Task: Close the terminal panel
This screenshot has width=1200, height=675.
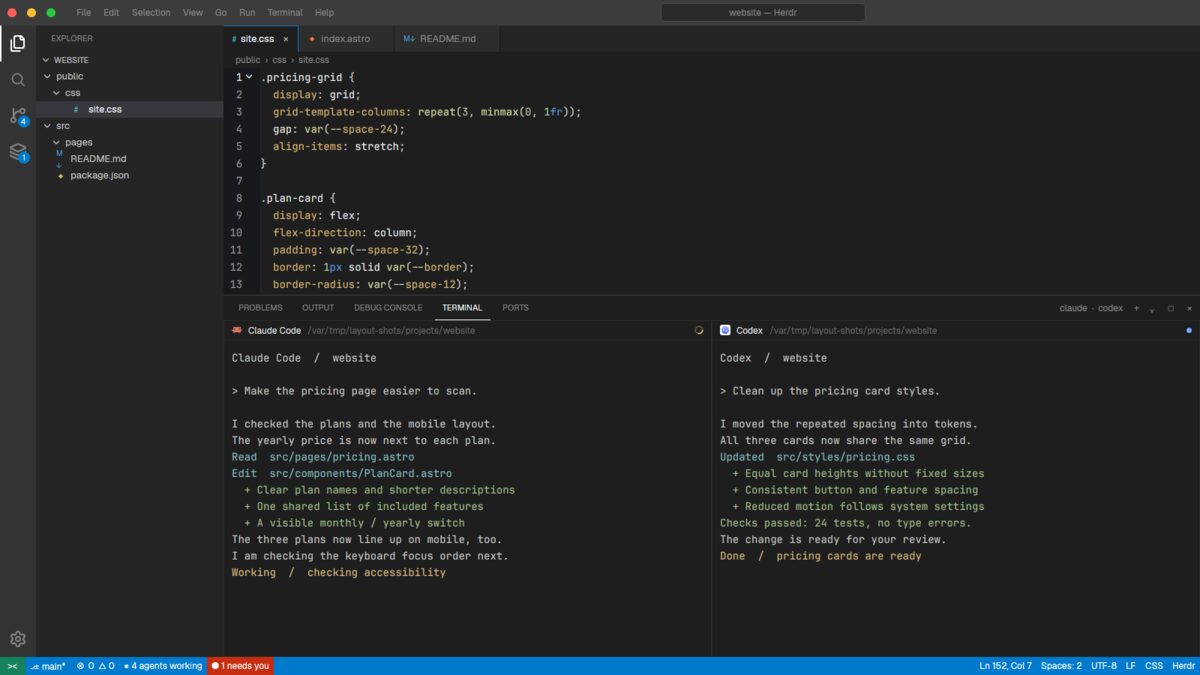Action: (x=1189, y=308)
